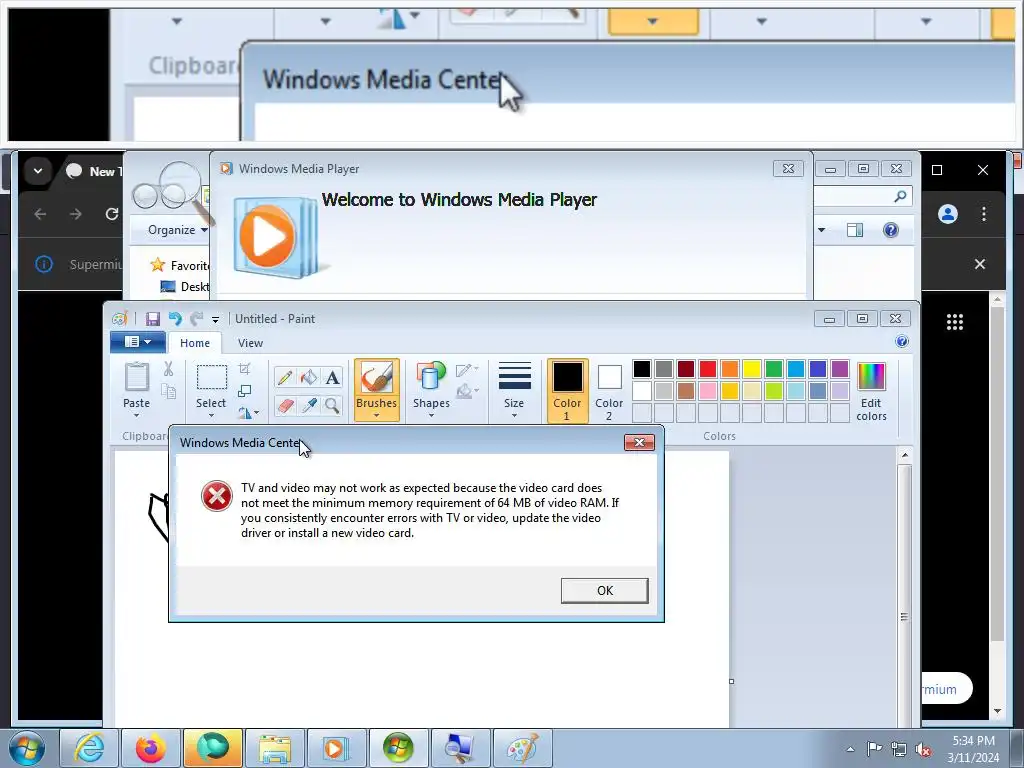Choose the green color swatch
The width and height of the screenshot is (1024, 768).
pyautogui.click(x=773, y=369)
